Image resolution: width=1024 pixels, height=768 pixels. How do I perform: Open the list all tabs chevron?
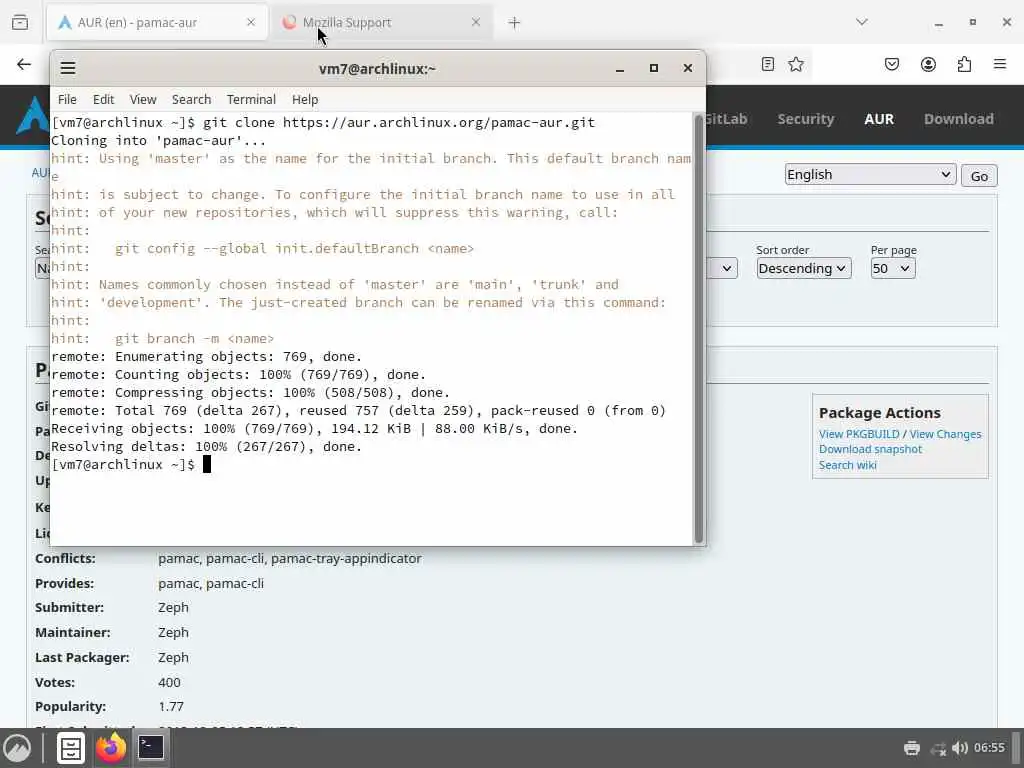pos(862,22)
